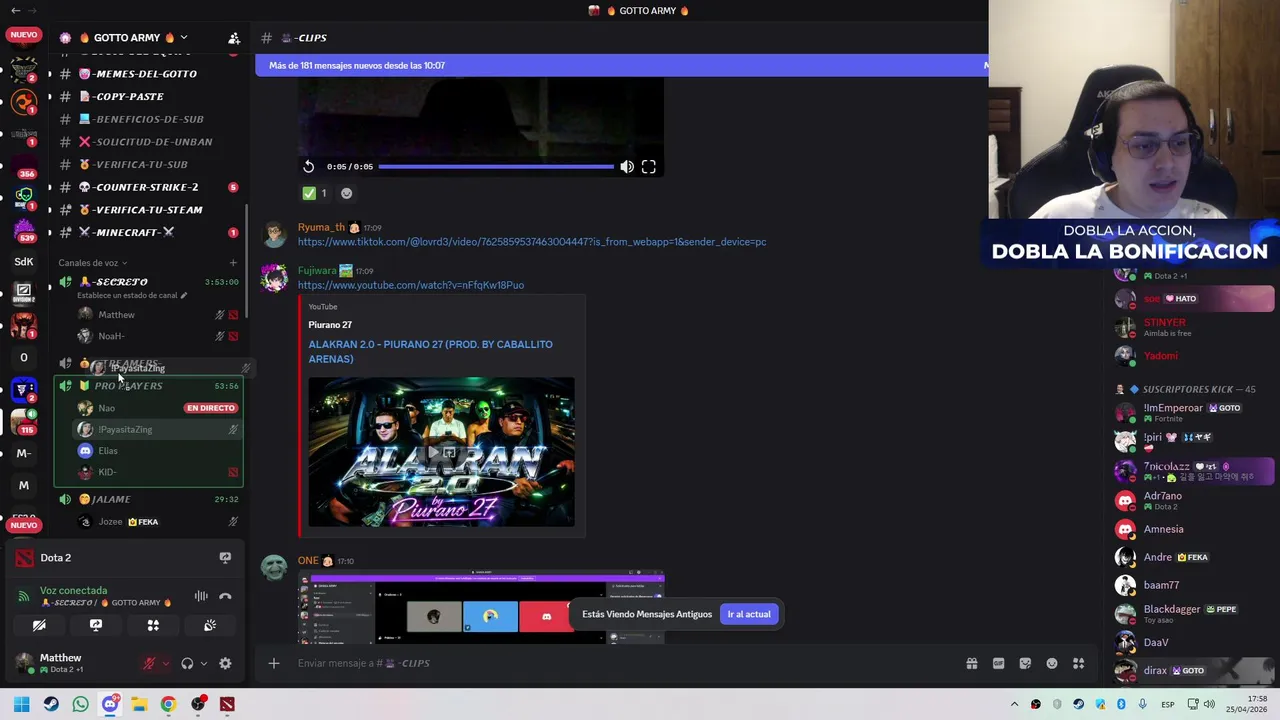Disconnect from voice channel
This screenshot has width=1280, height=720.
pyautogui.click(x=225, y=596)
